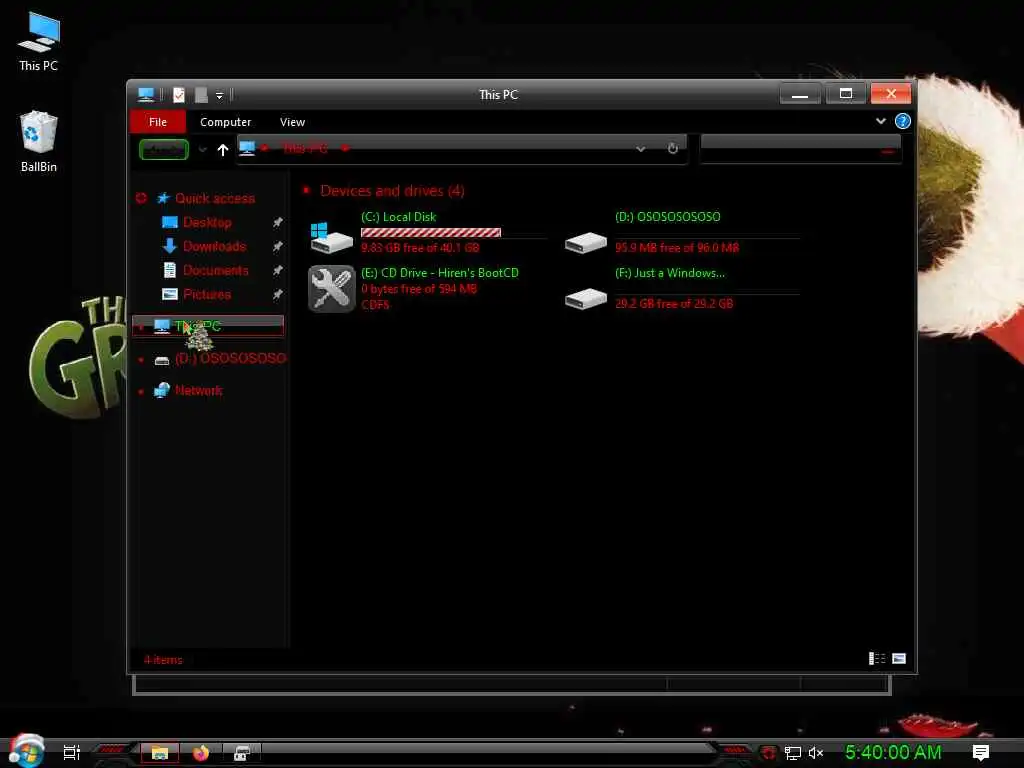Select (D:) OSOSOSOSOSO in navigation pane
The height and width of the screenshot is (768, 1024).
tap(231, 359)
